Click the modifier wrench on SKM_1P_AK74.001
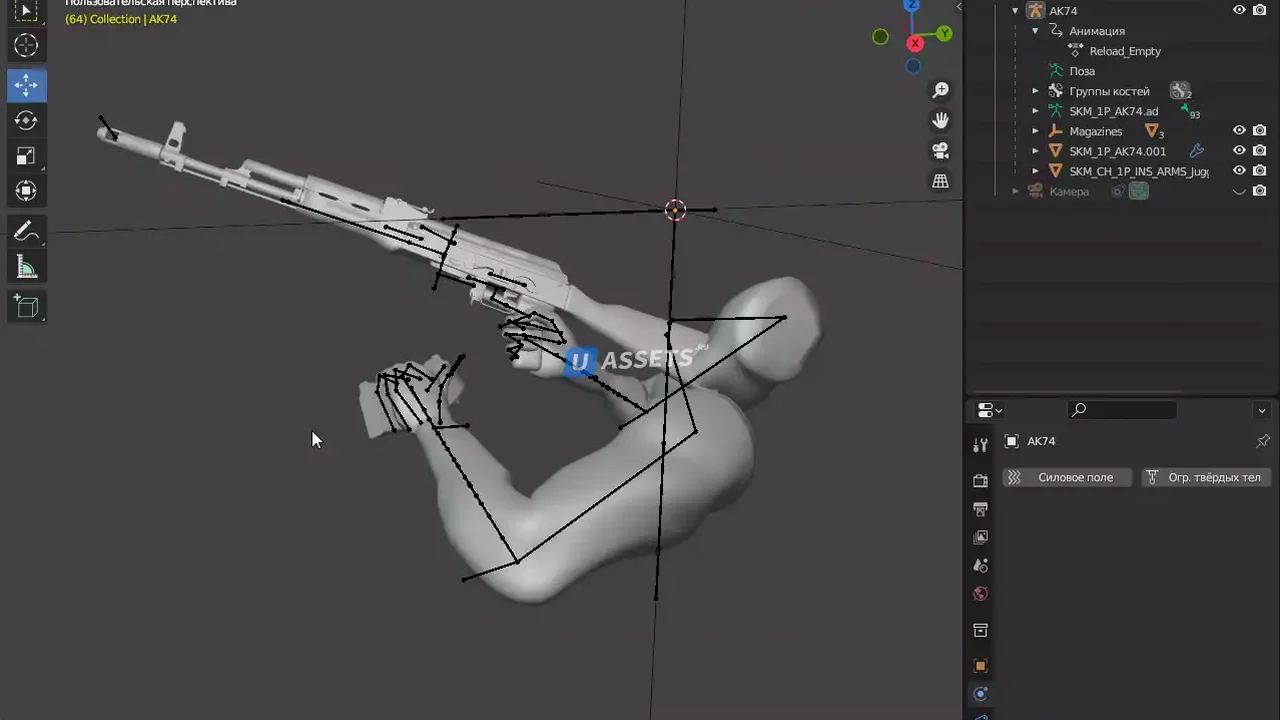Image resolution: width=1280 pixels, height=720 pixels. 1196,151
